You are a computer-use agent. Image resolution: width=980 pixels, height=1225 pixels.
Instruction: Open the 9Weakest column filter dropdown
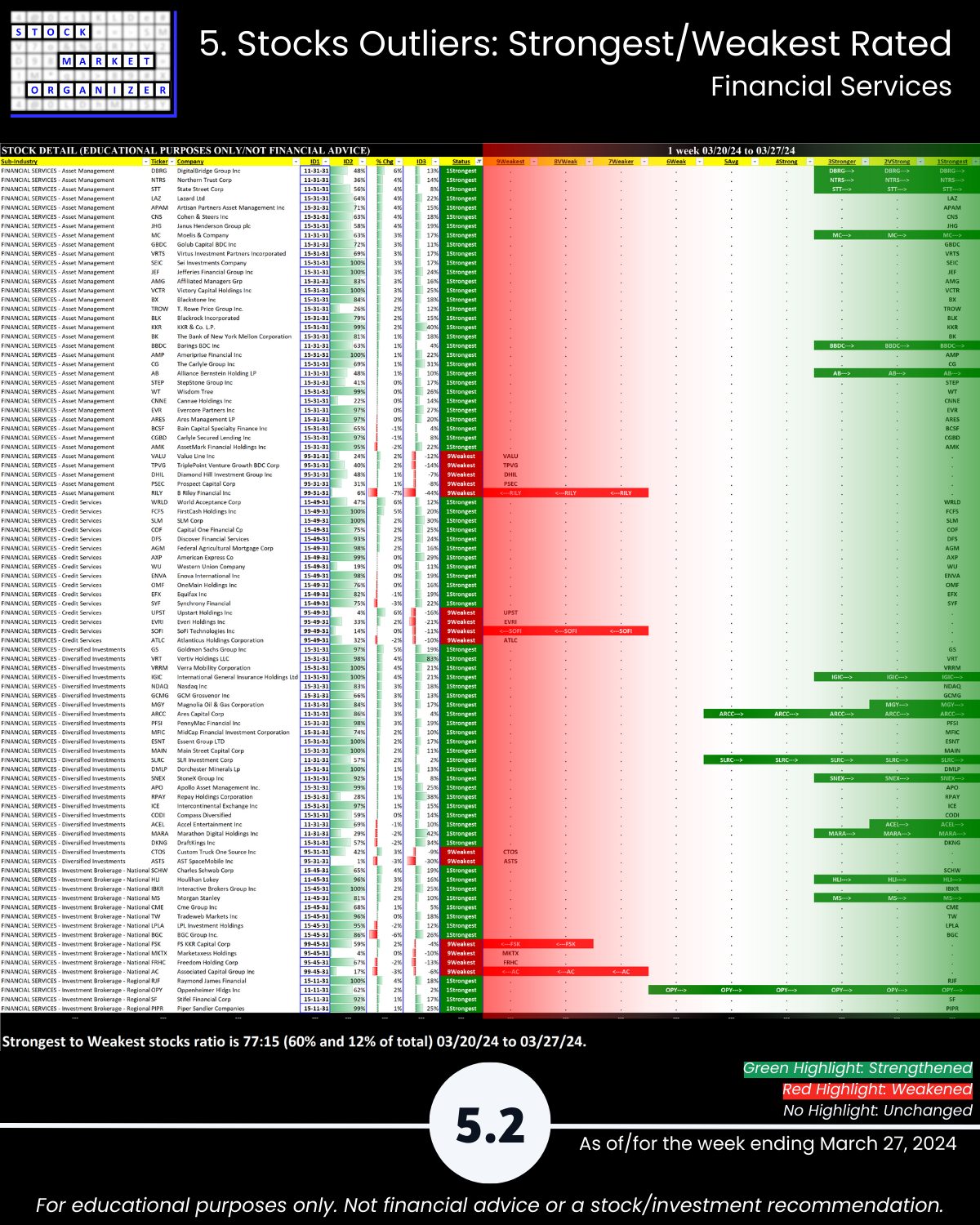(535, 162)
